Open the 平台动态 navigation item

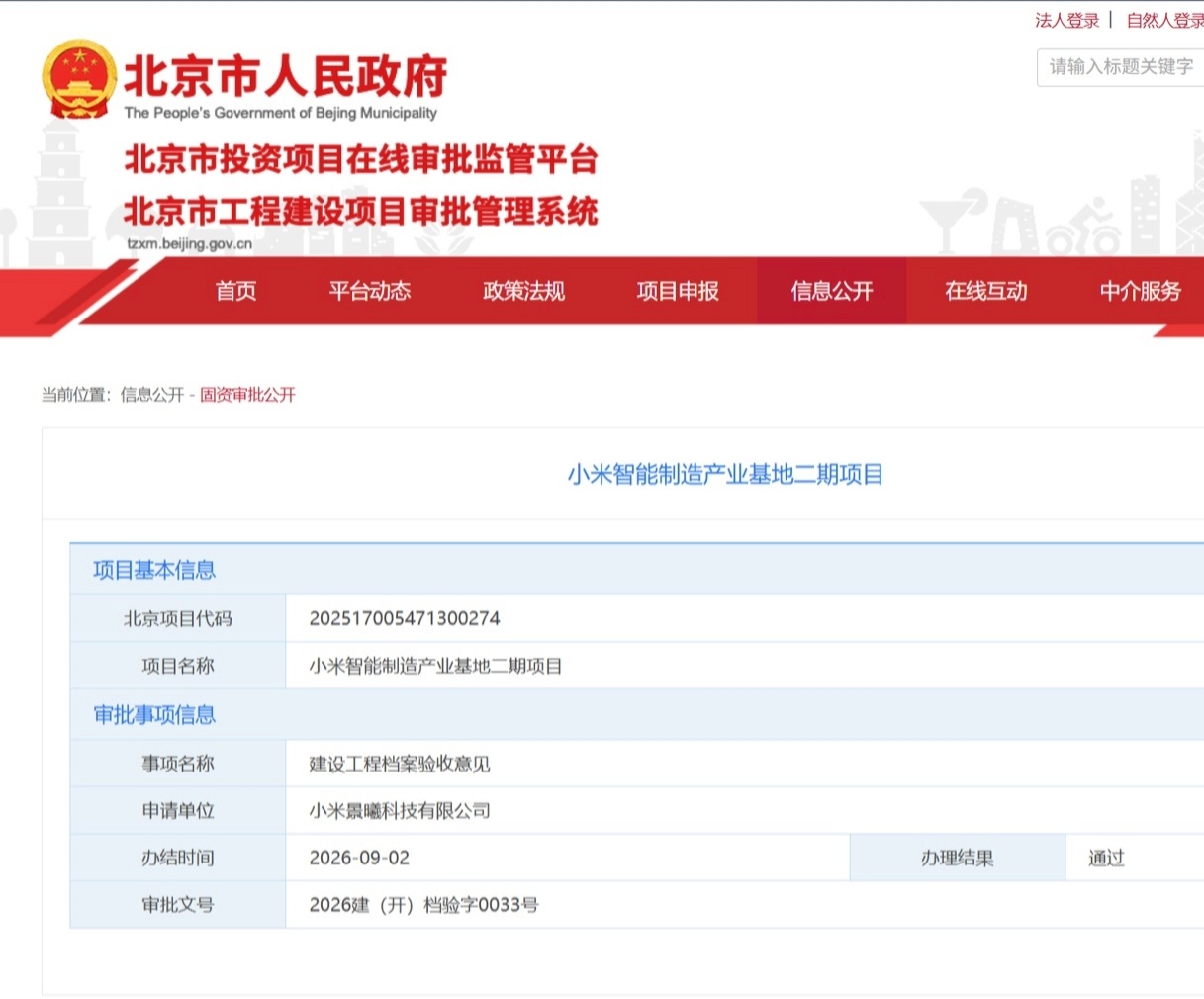[x=369, y=291]
